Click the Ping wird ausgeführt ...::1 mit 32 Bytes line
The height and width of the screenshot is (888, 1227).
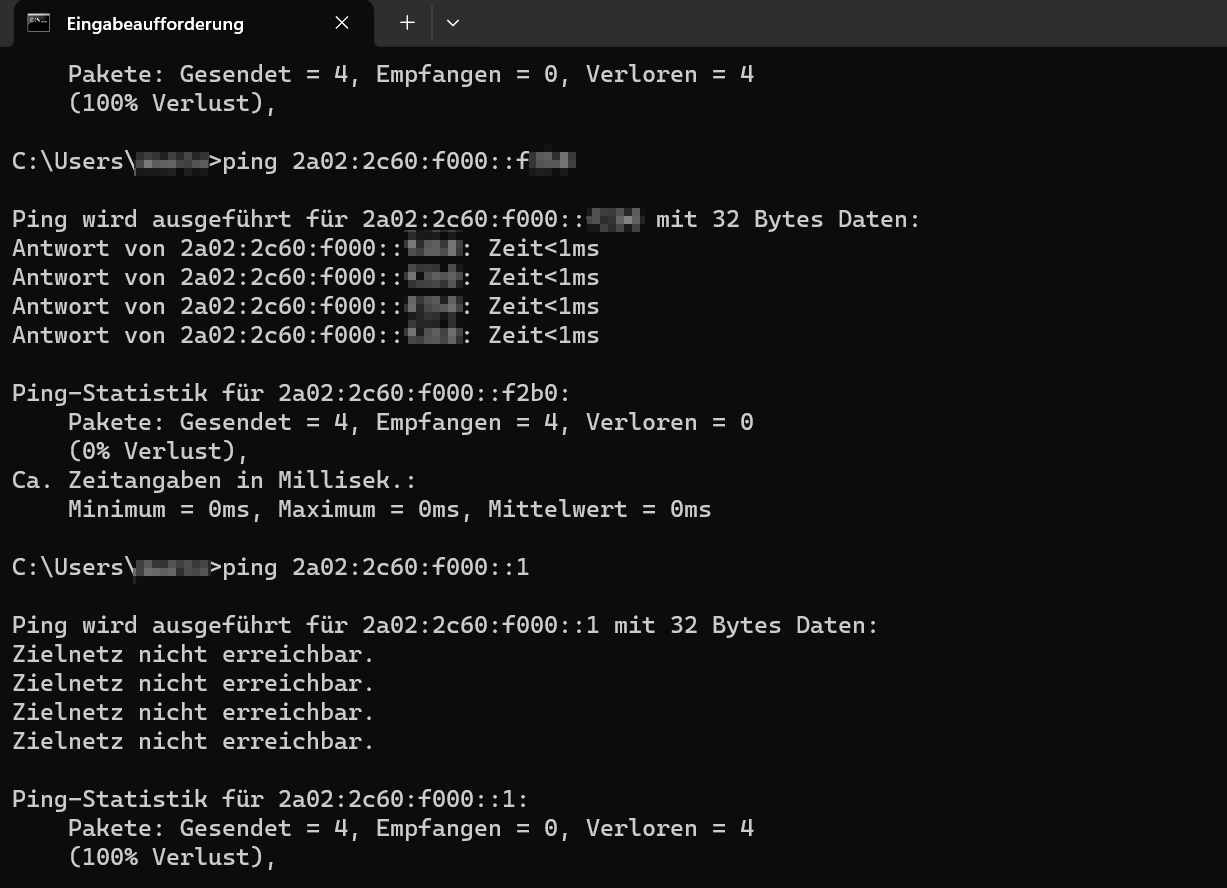click(x=445, y=625)
